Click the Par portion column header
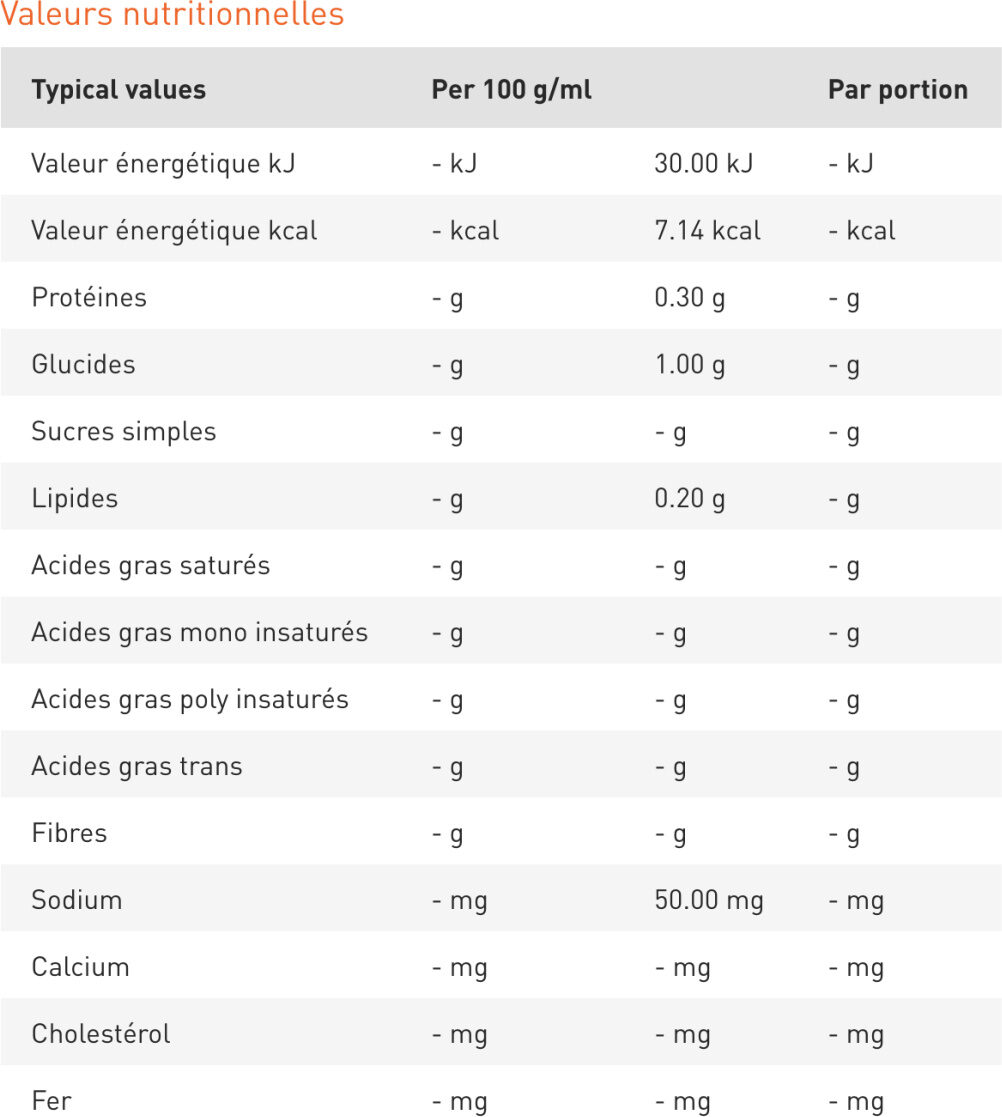Screen dimensions: 1002x1117 pos(897,90)
